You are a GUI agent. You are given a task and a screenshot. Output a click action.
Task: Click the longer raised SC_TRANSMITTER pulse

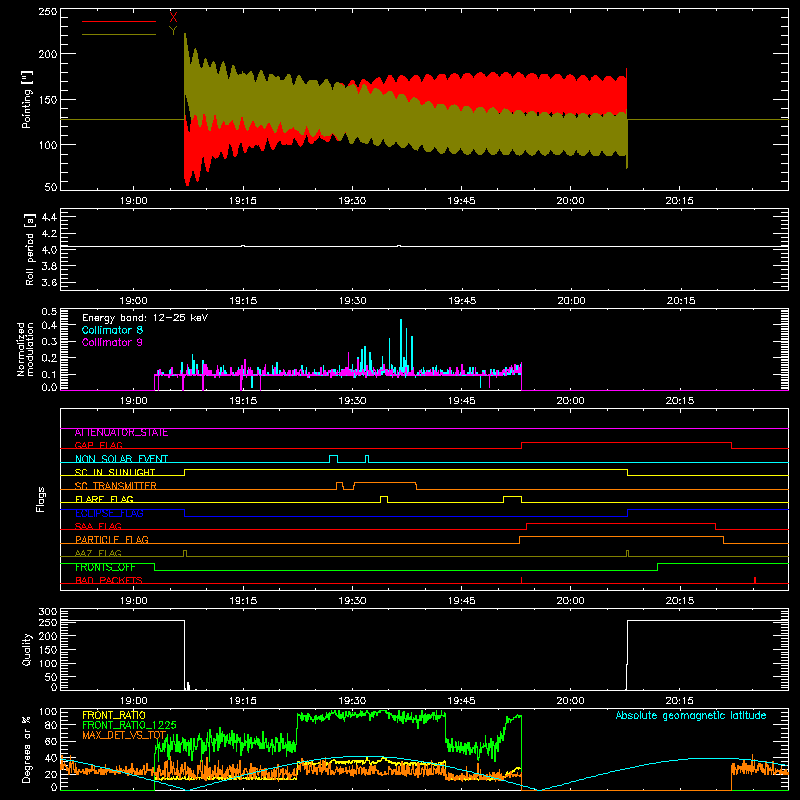click(385, 483)
